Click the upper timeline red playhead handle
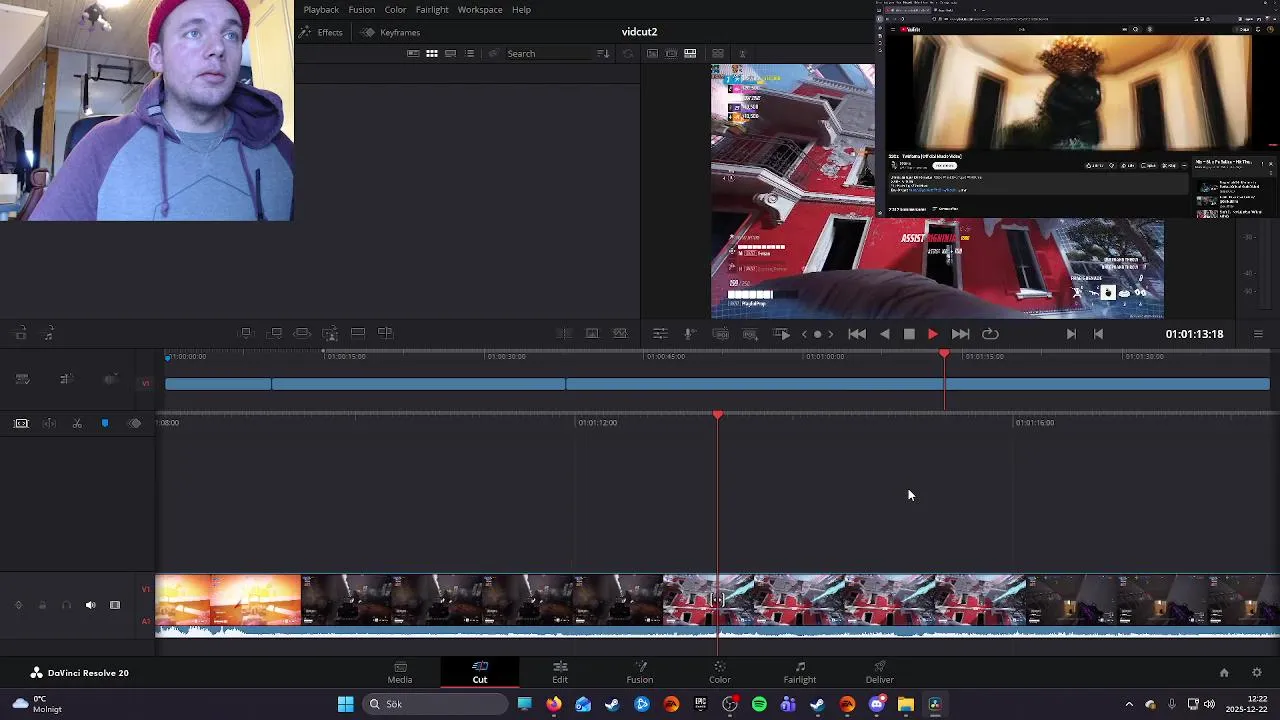1280x720 pixels. click(944, 353)
